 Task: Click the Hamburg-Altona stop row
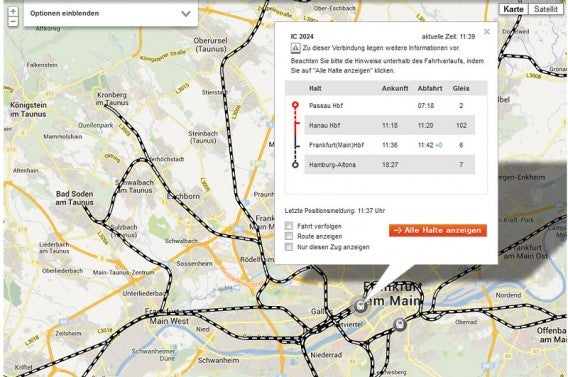(389, 164)
